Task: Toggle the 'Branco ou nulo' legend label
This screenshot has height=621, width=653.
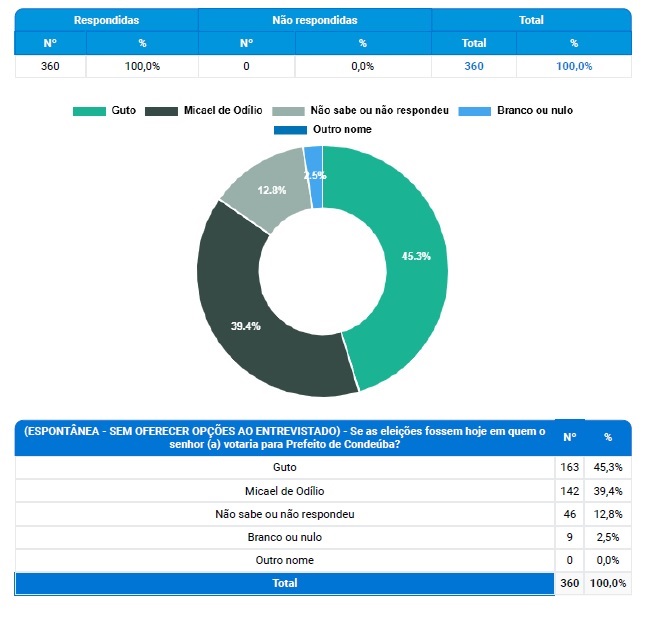Action: point(534,111)
